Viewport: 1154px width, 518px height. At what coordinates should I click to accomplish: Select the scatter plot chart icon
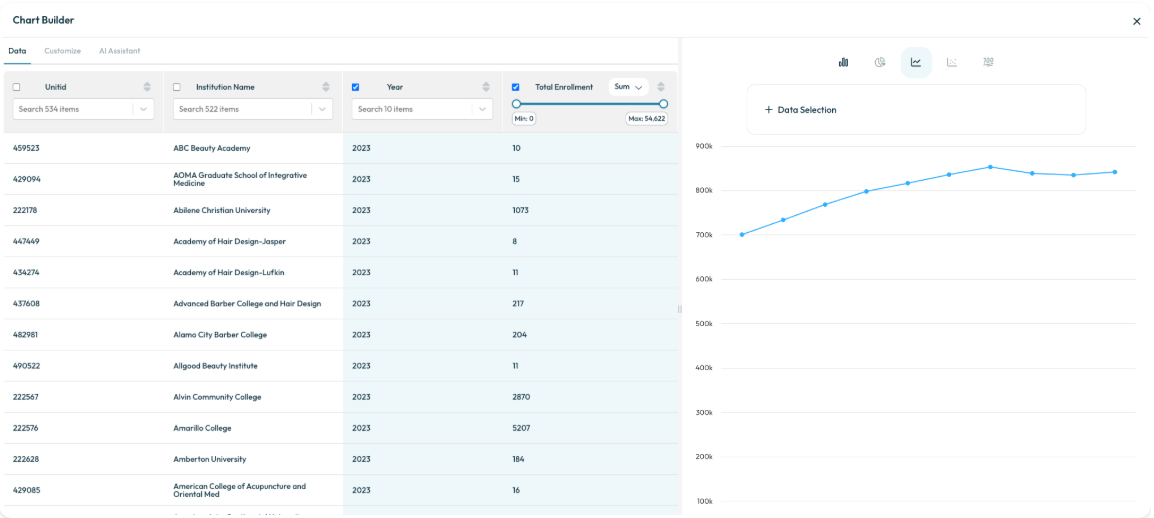(x=952, y=62)
